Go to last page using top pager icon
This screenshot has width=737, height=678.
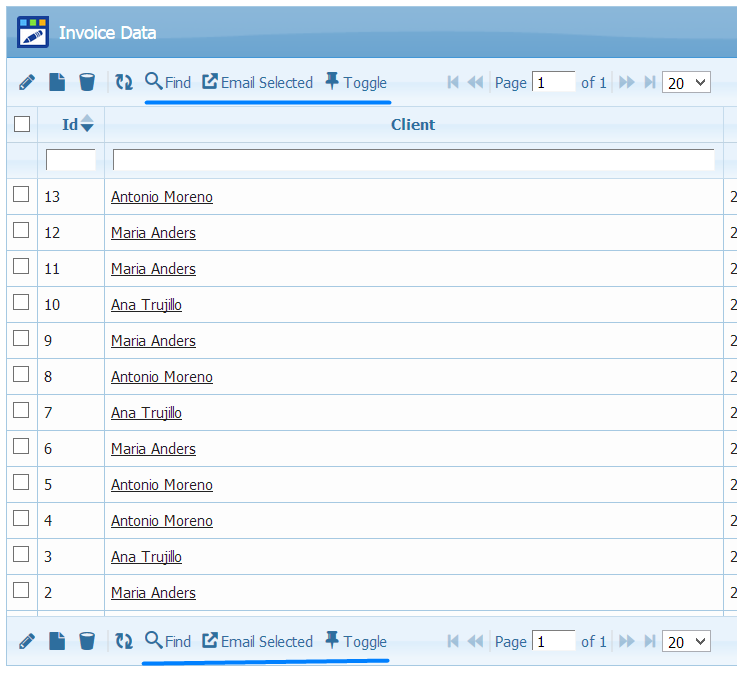[650, 82]
